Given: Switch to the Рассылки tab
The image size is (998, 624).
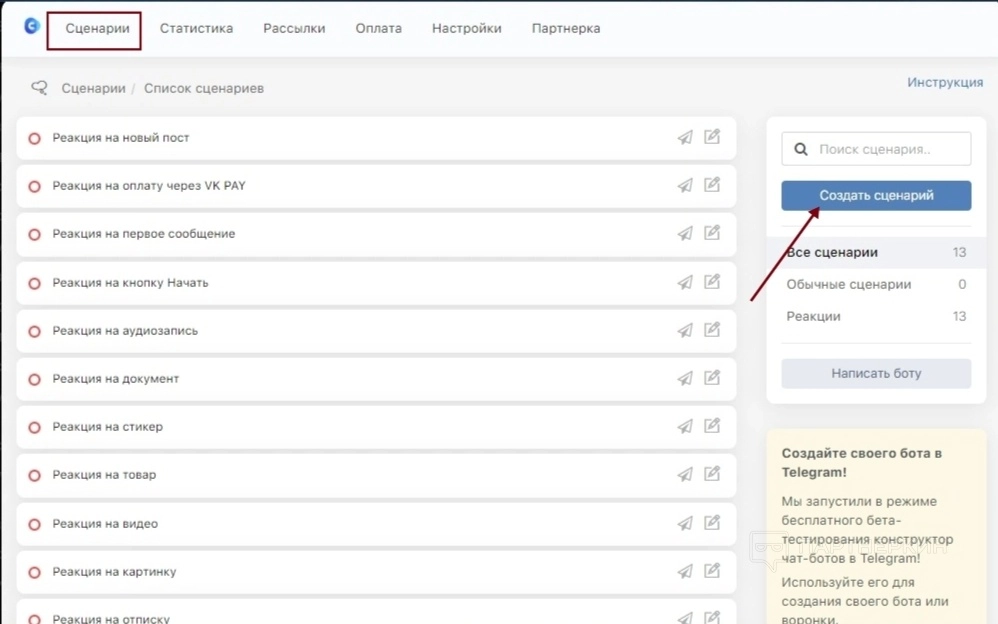Looking at the screenshot, I should [x=294, y=28].
